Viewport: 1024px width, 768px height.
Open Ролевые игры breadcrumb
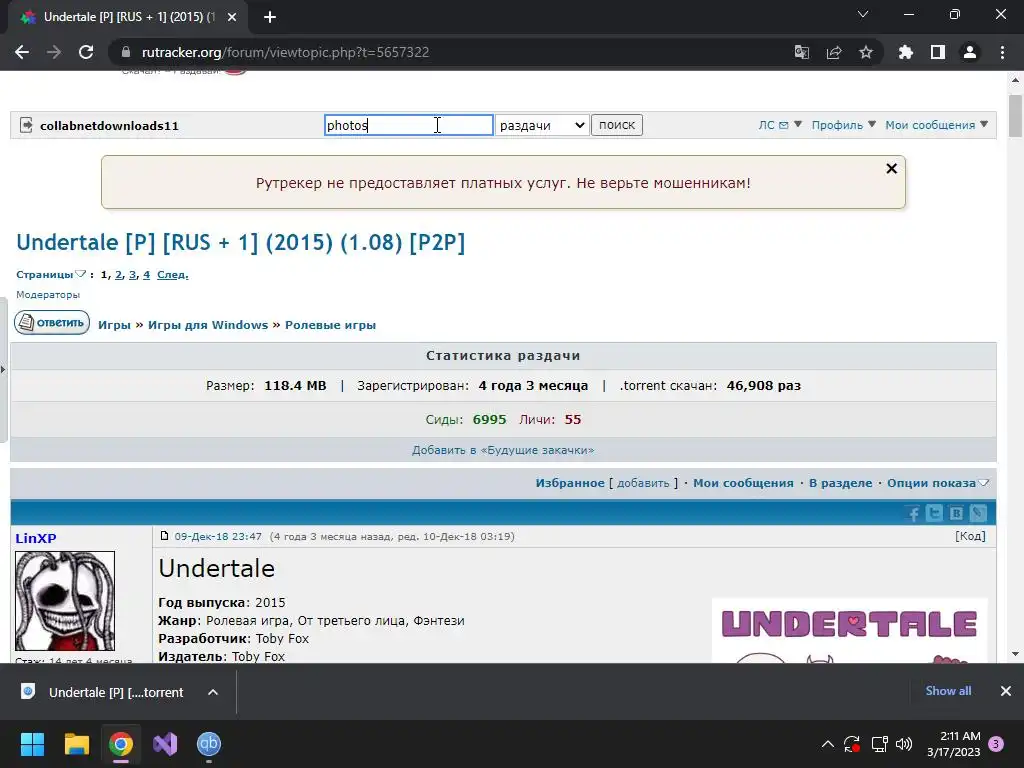(330, 325)
